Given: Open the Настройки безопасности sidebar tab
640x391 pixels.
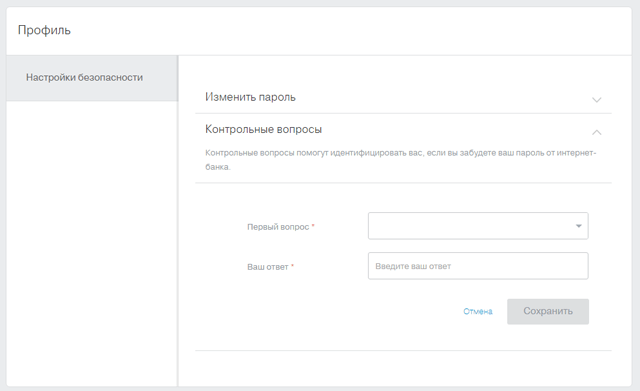Looking at the screenshot, I should pyautogui.click(x=92, y=78).
